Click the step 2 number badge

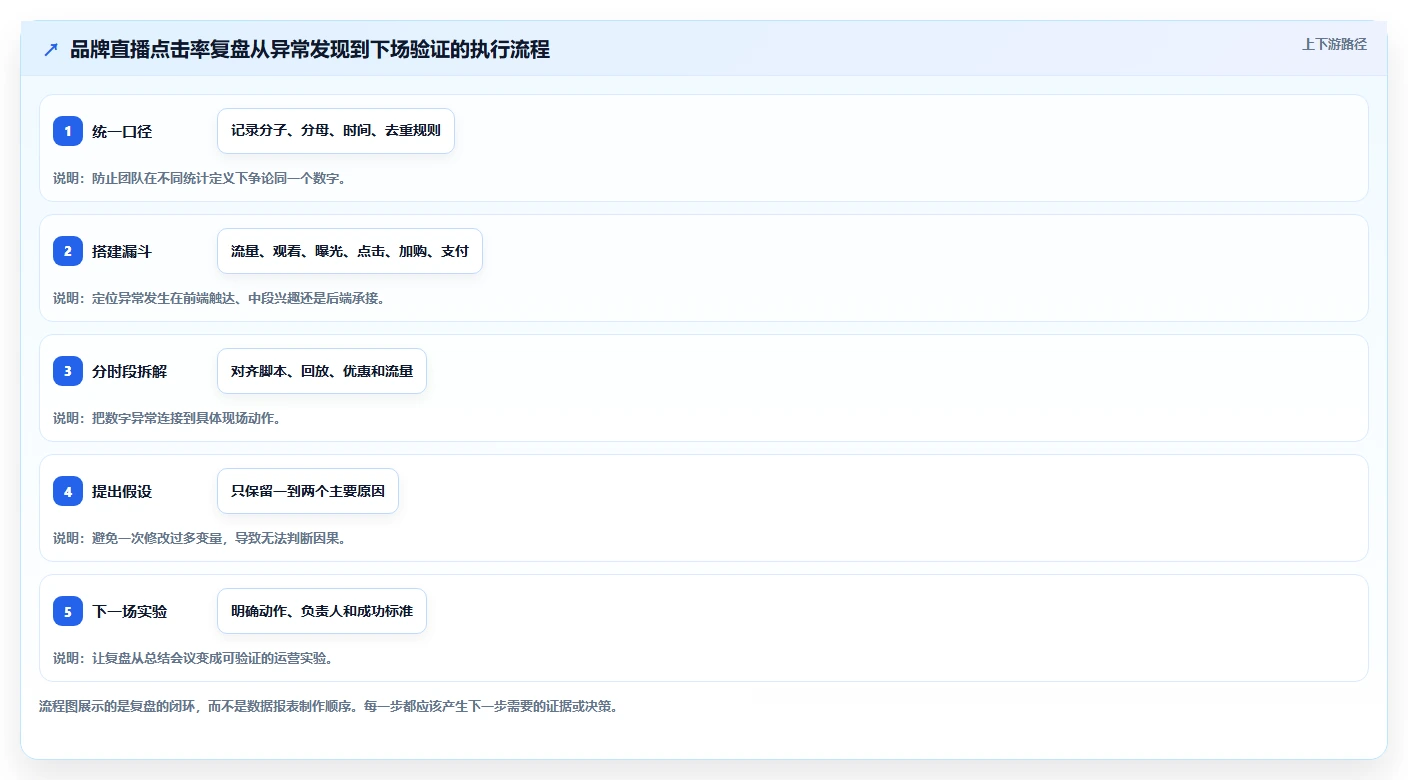pyautogui.click(x=68, y=251)
